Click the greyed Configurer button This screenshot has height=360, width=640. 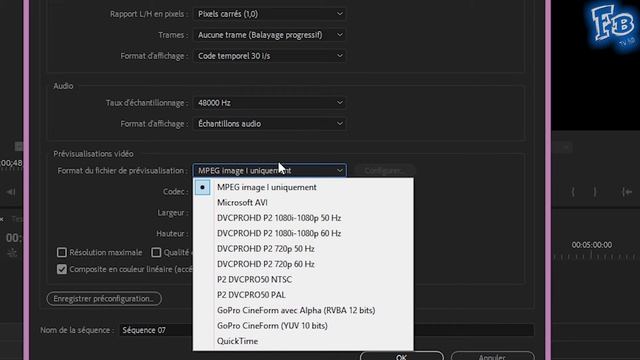pyautogui.click(x=384, y=171)
